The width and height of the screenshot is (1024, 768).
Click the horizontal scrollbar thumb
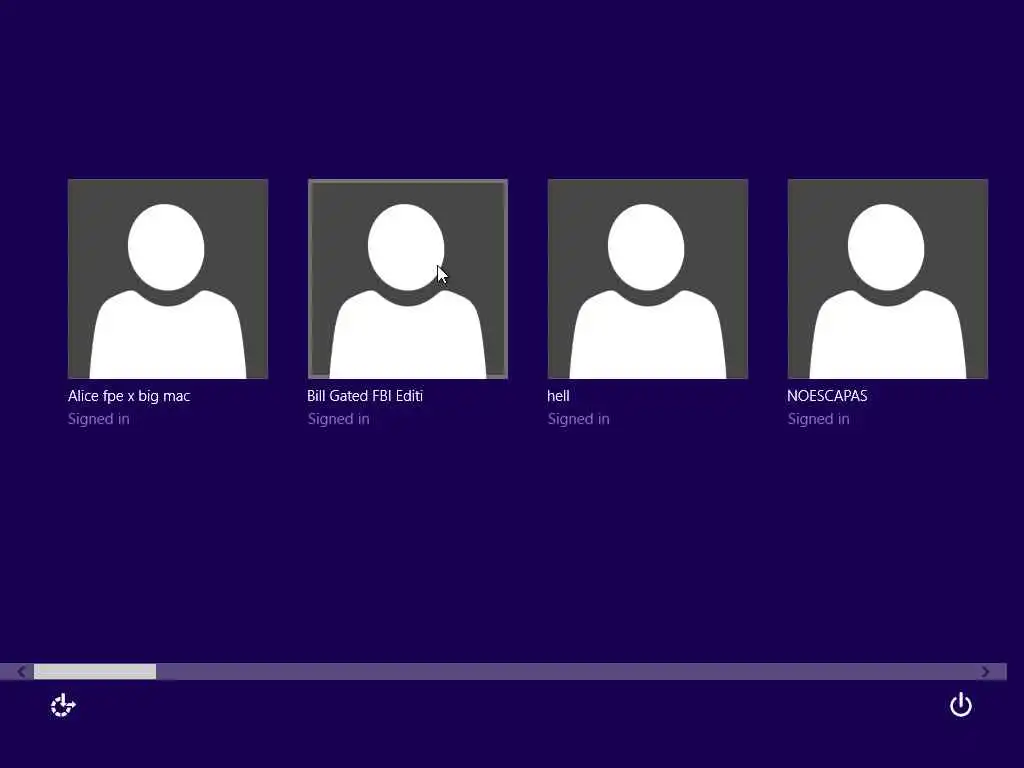coord(95,671)
